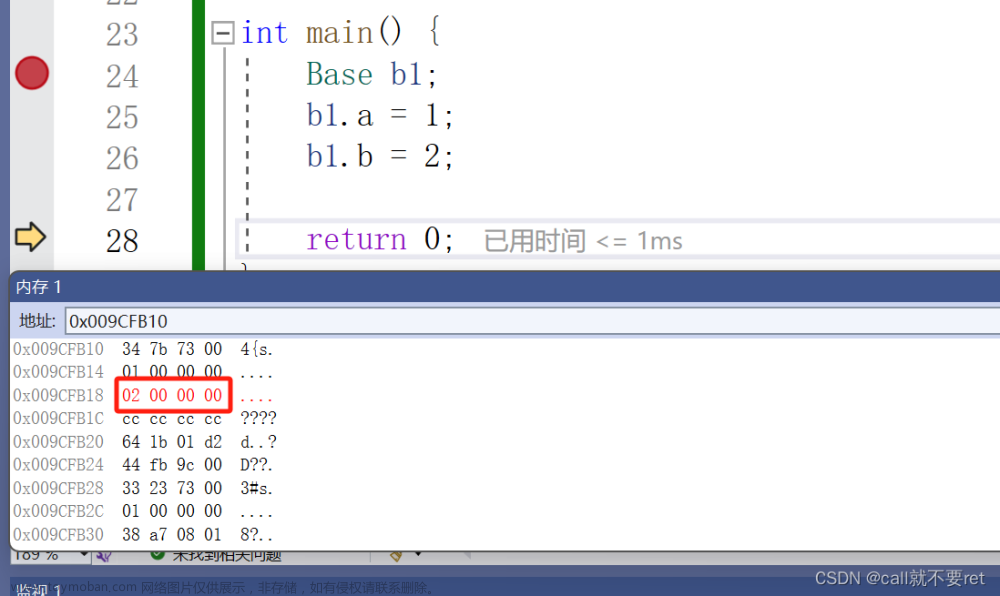This screenshot has width=1000, height=596.
Task: Place cursor on 'b1.b = 2;' statement
Action: (x=380, y=157)
